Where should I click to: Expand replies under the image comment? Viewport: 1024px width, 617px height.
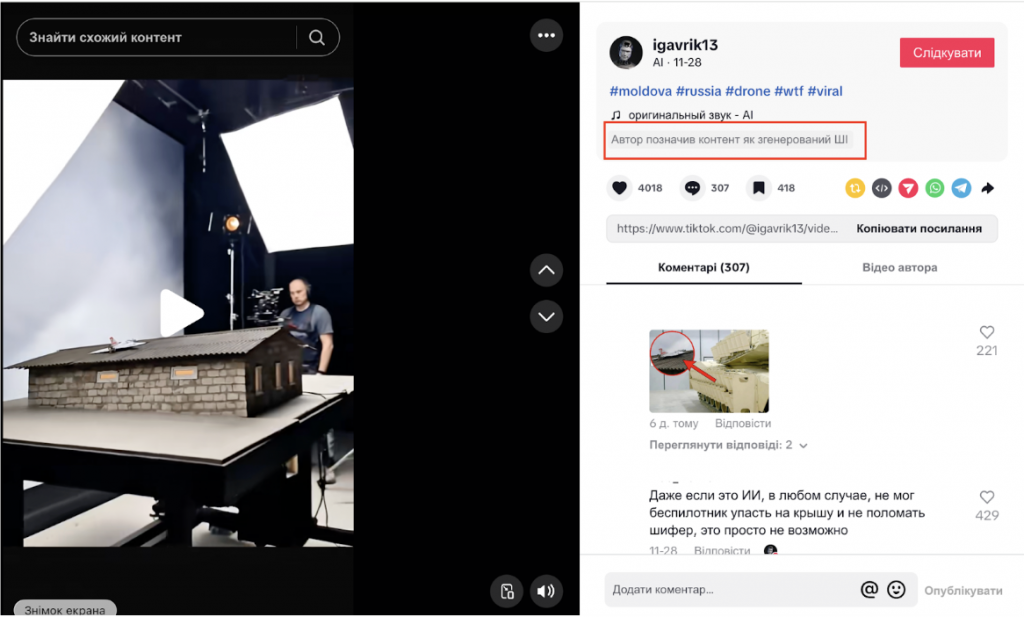click(x=727, y=445)
